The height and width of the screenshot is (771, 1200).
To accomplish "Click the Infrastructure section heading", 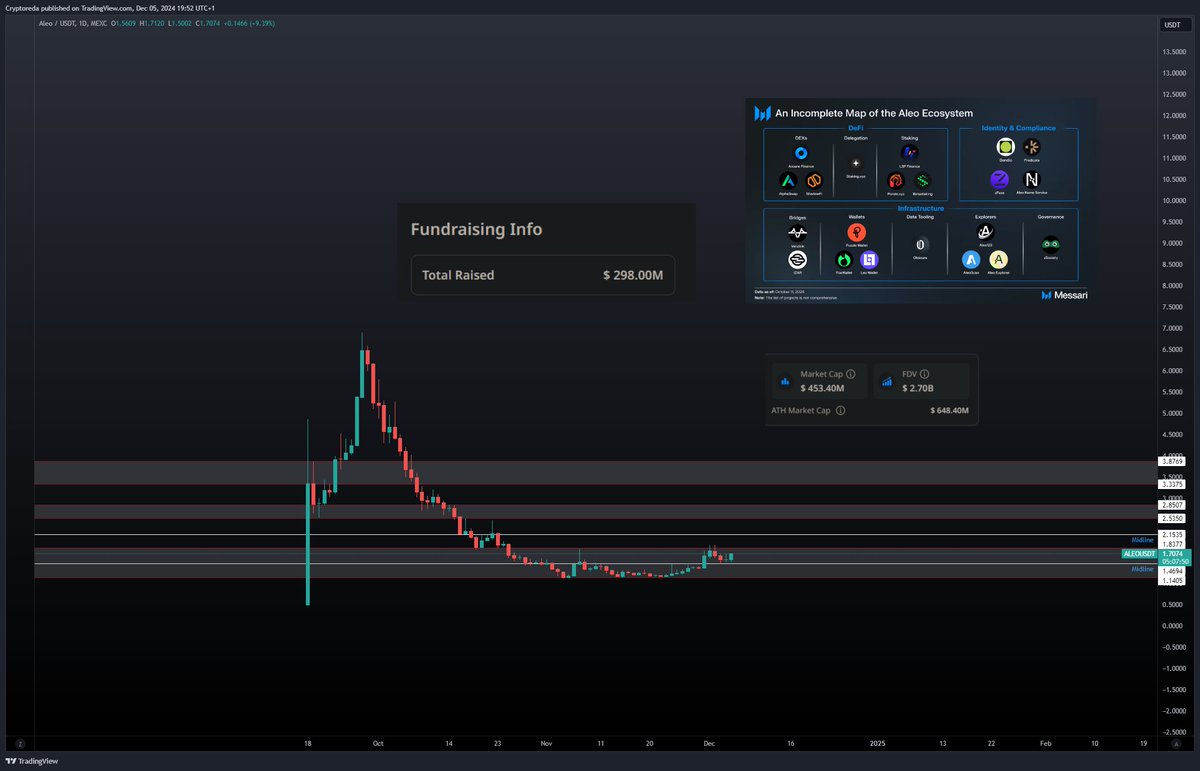I will [921, 208].
